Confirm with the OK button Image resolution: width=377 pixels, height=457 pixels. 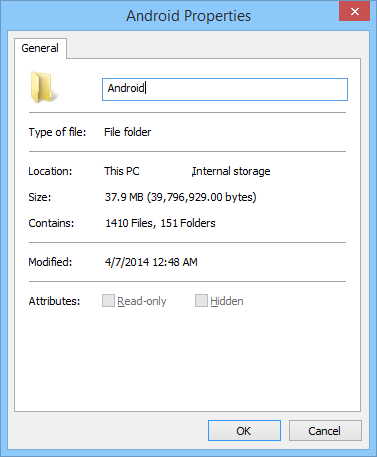tap(244, 431)
